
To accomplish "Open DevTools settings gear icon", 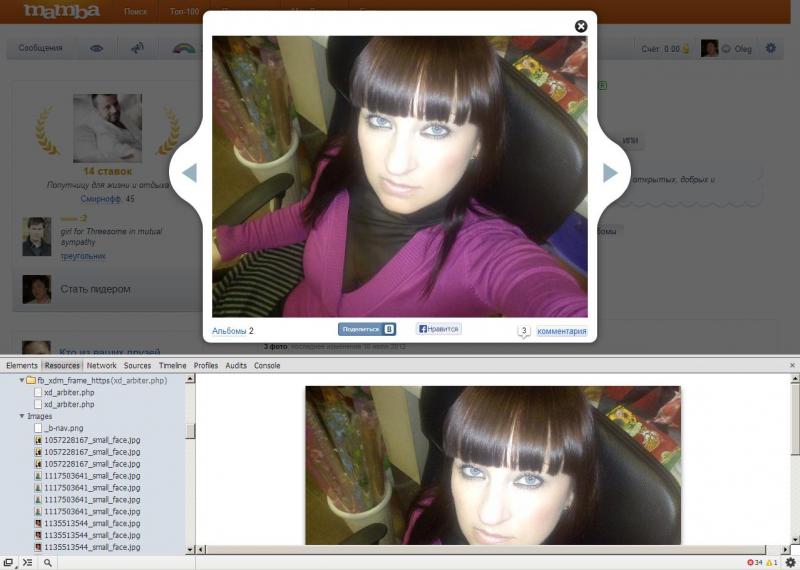I will tap(790, 562).
